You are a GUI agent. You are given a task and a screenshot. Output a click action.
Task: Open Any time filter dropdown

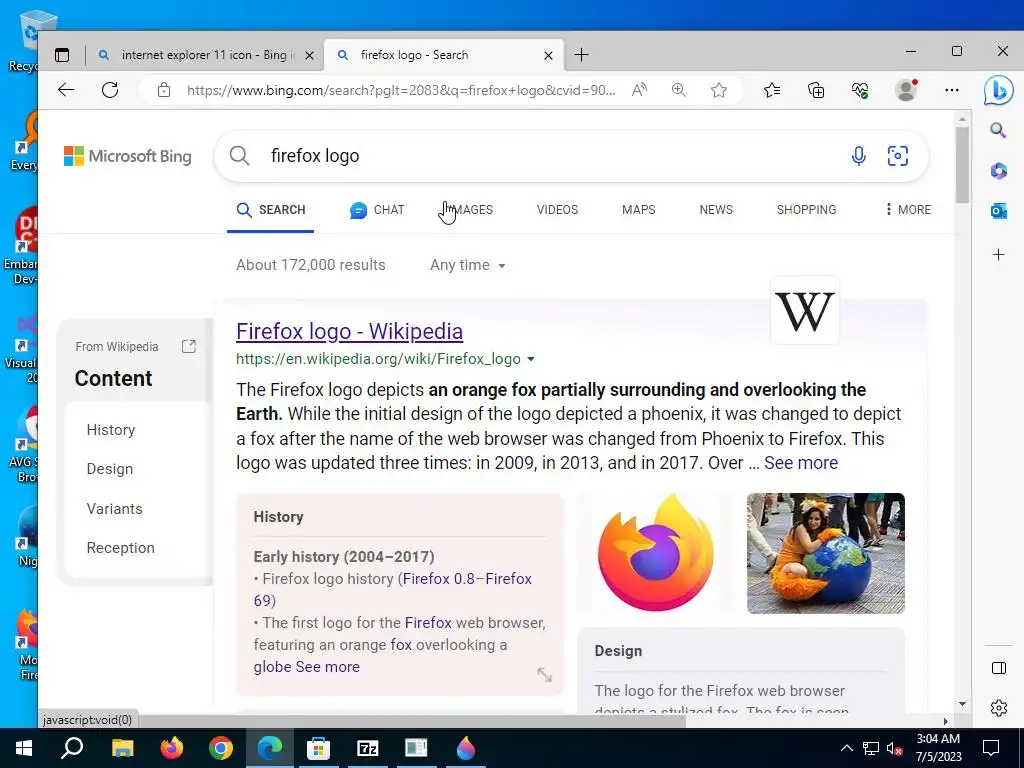point(468,265)
